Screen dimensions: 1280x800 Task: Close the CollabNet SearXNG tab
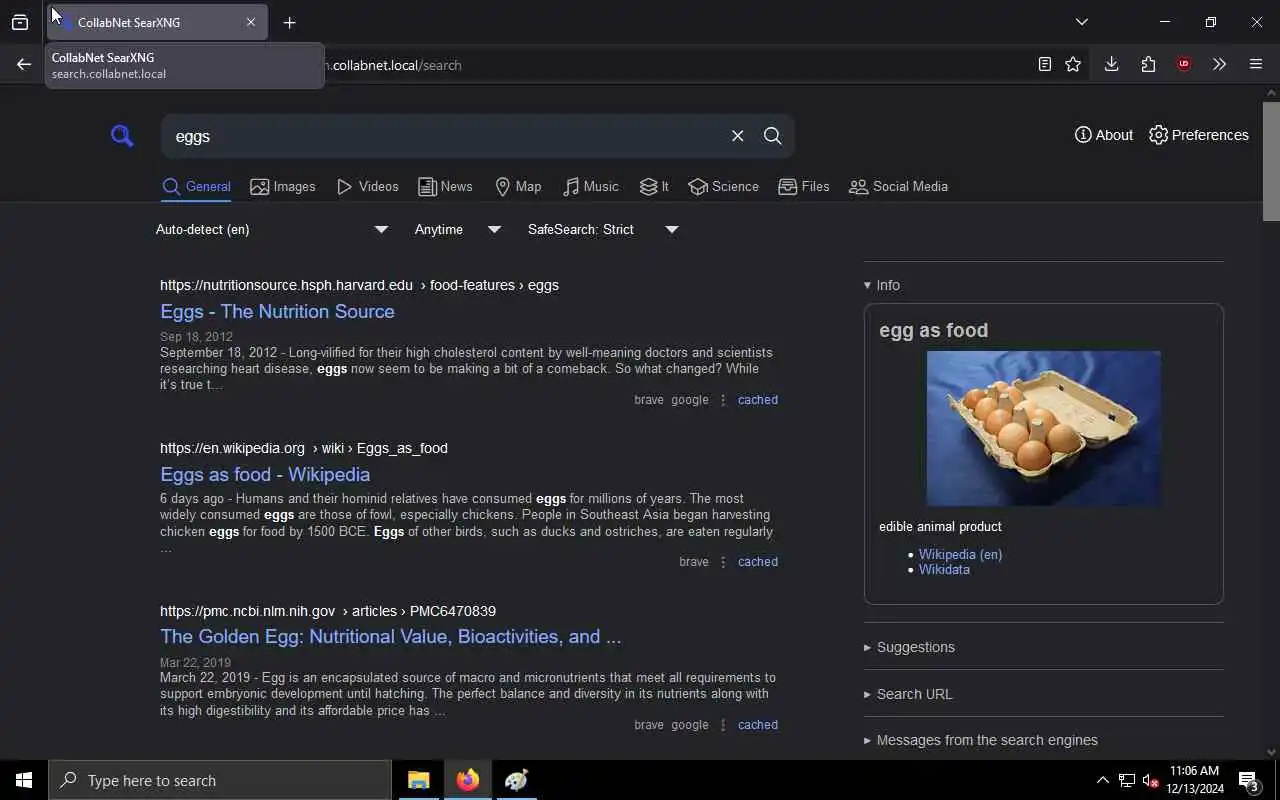(x=251, y=22)
